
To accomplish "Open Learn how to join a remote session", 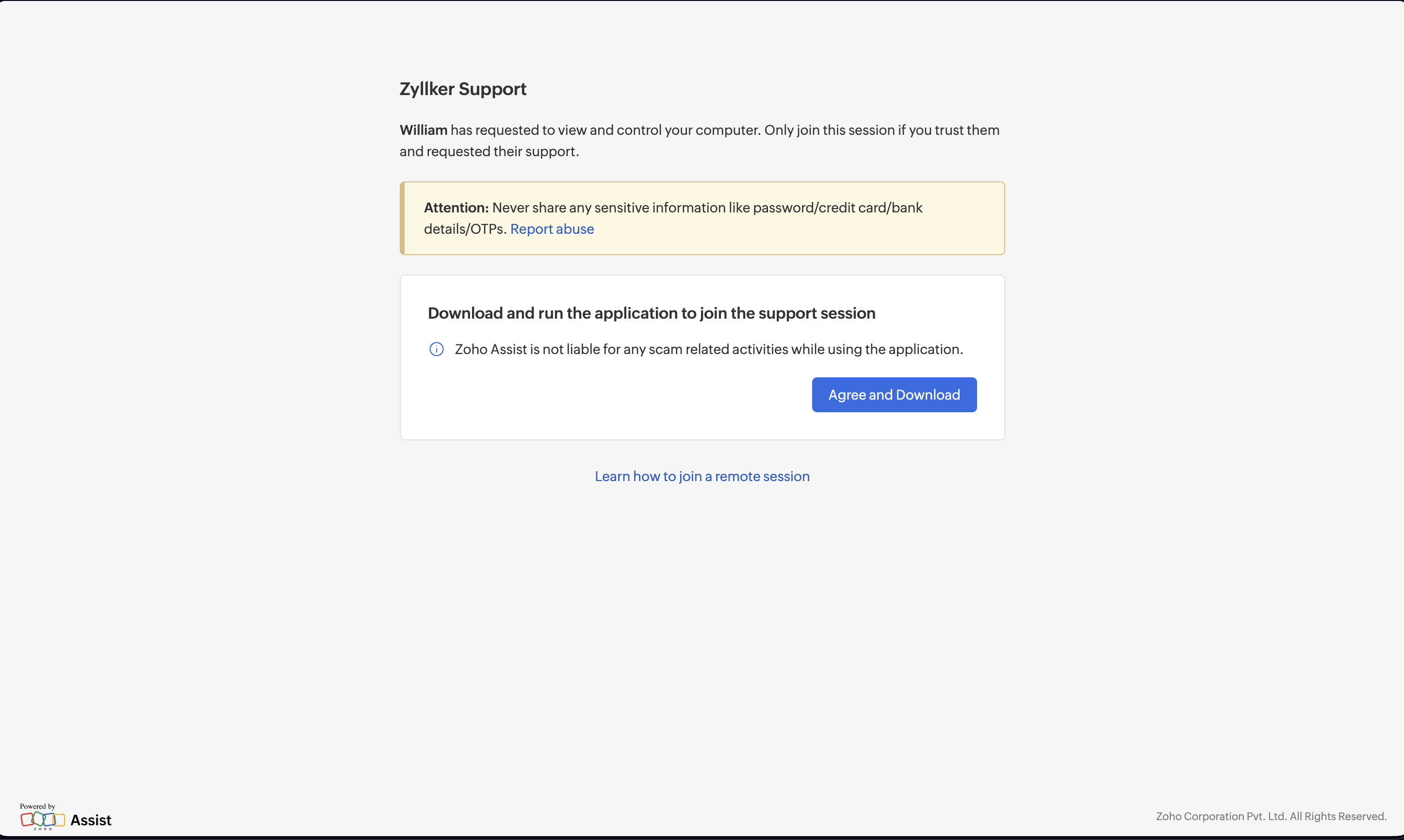I will click(702, 476).
